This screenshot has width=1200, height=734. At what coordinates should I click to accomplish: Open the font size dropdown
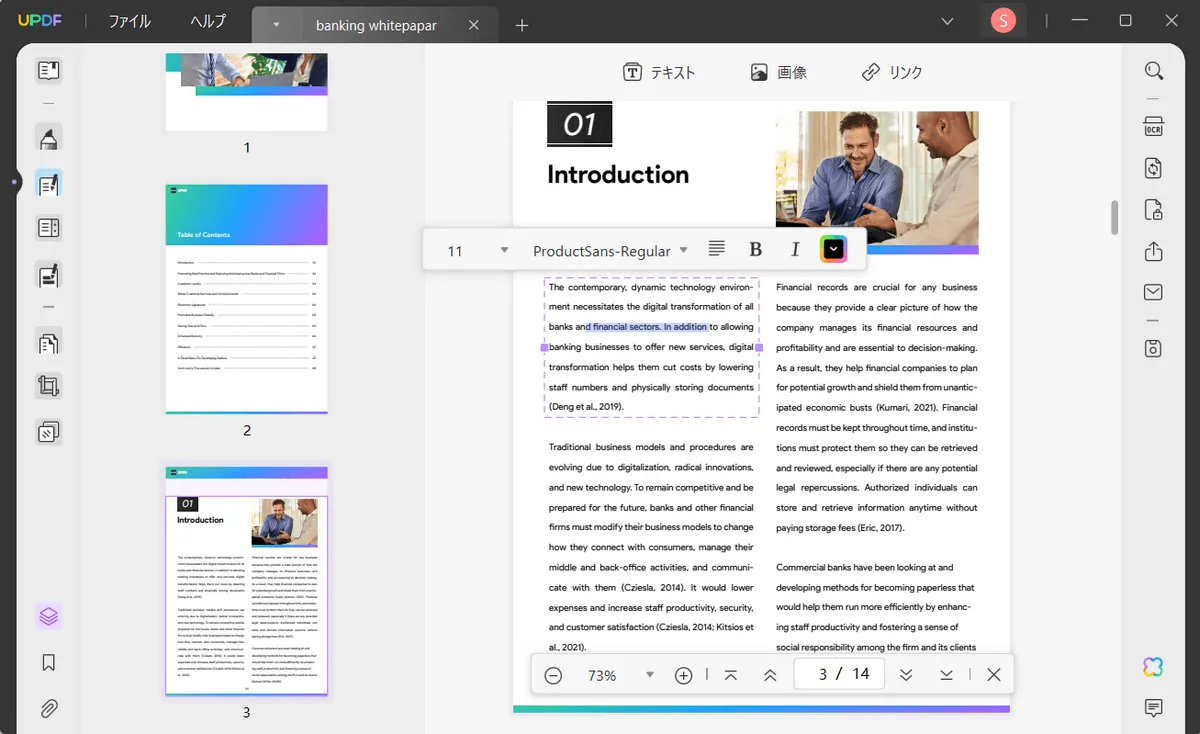click(505, 250)
